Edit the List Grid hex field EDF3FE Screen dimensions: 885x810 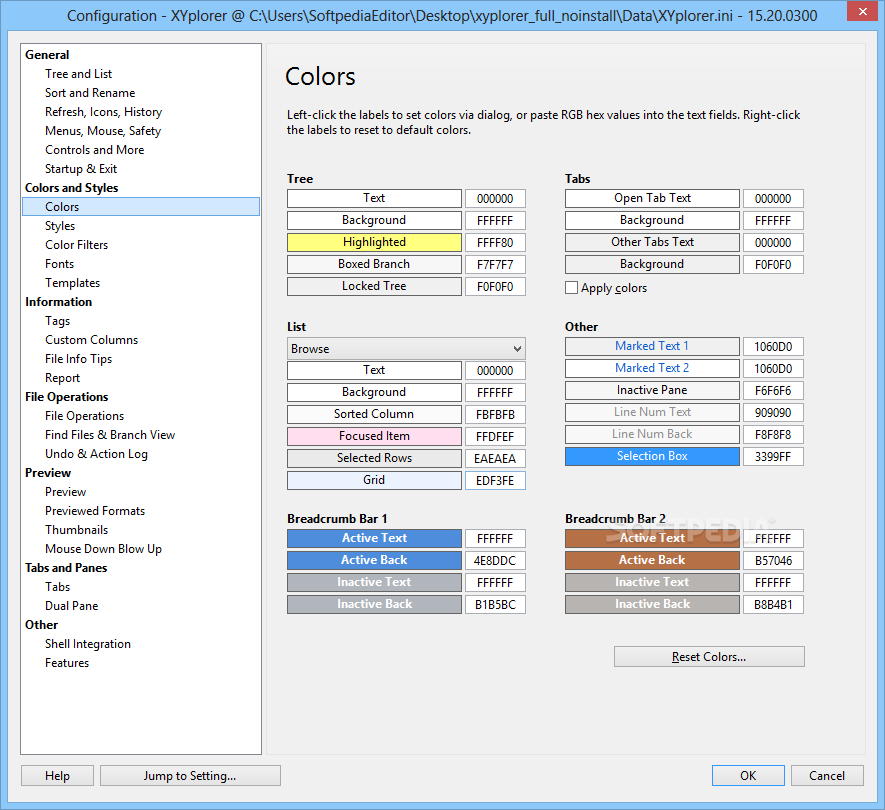[x=495, y=481]
